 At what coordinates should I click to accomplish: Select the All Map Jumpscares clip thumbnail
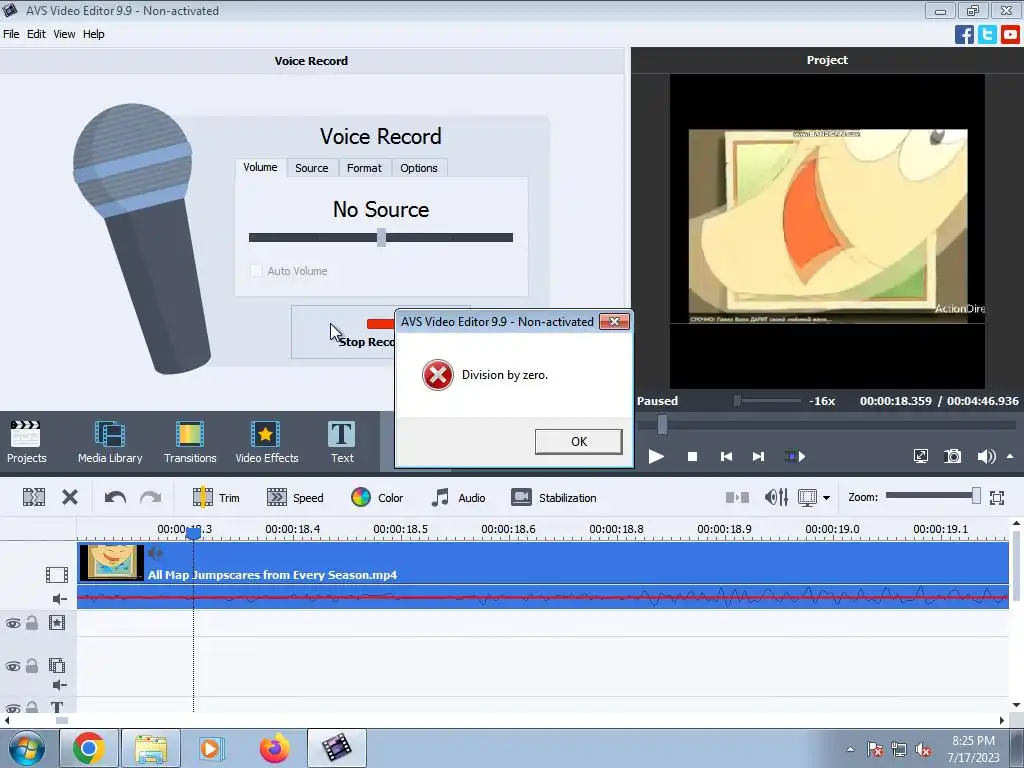click(x=111, y=562)
